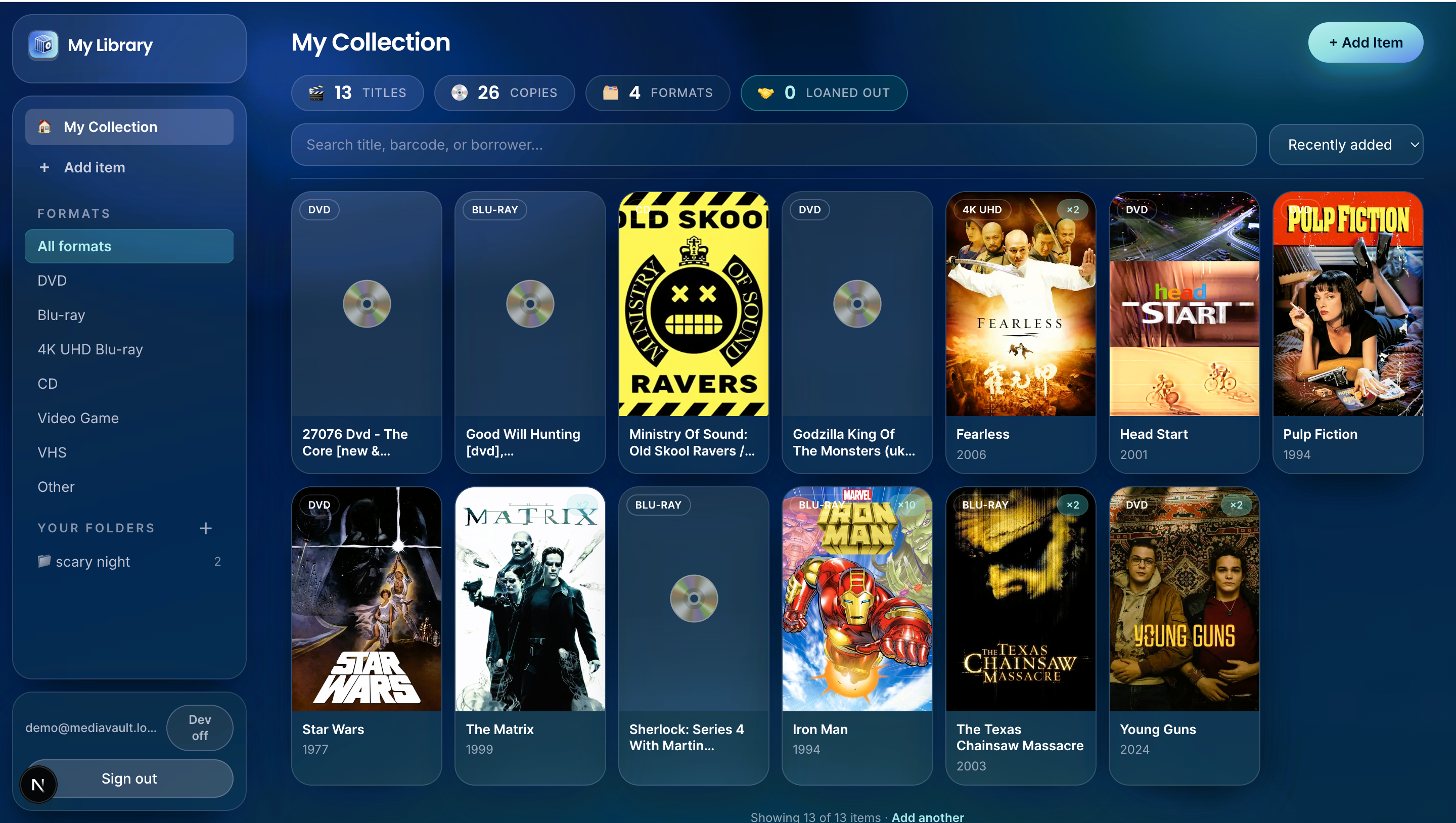Open the Recently added sort dropdown

point(1346,145)
